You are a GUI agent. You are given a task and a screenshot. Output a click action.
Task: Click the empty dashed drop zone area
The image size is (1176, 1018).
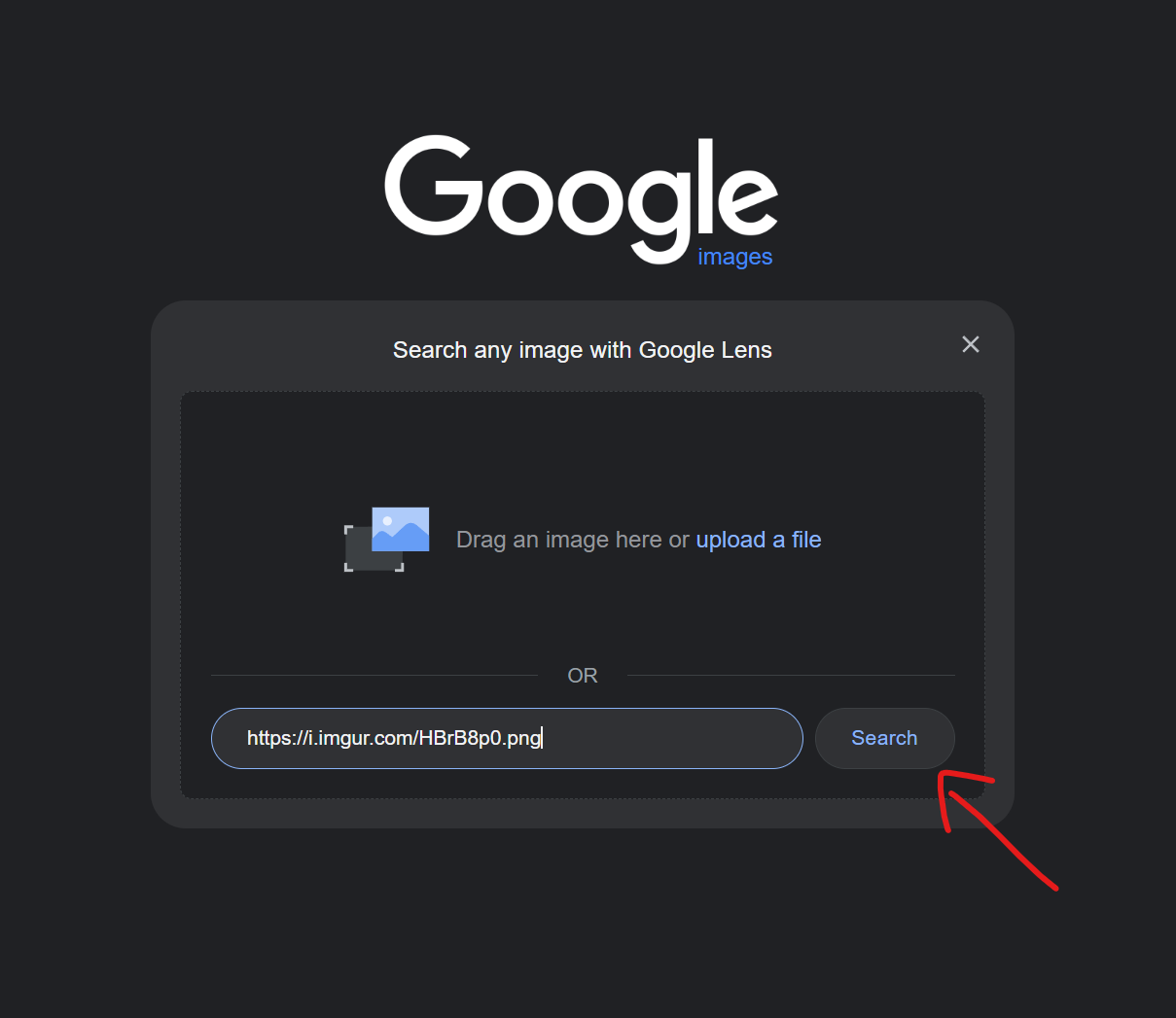coord(583,447)
